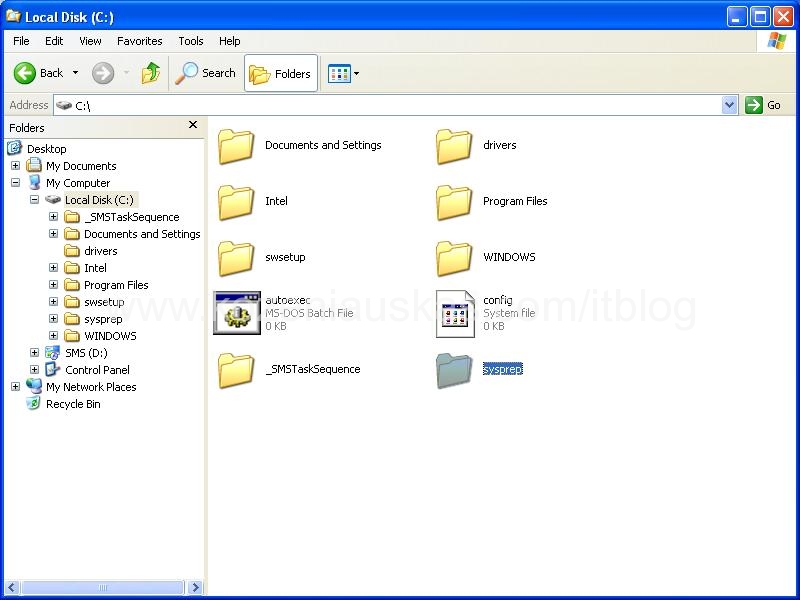Collapse Local Disk (C:) node
This screenshot has width=800, height=600.
pos(34,199)
